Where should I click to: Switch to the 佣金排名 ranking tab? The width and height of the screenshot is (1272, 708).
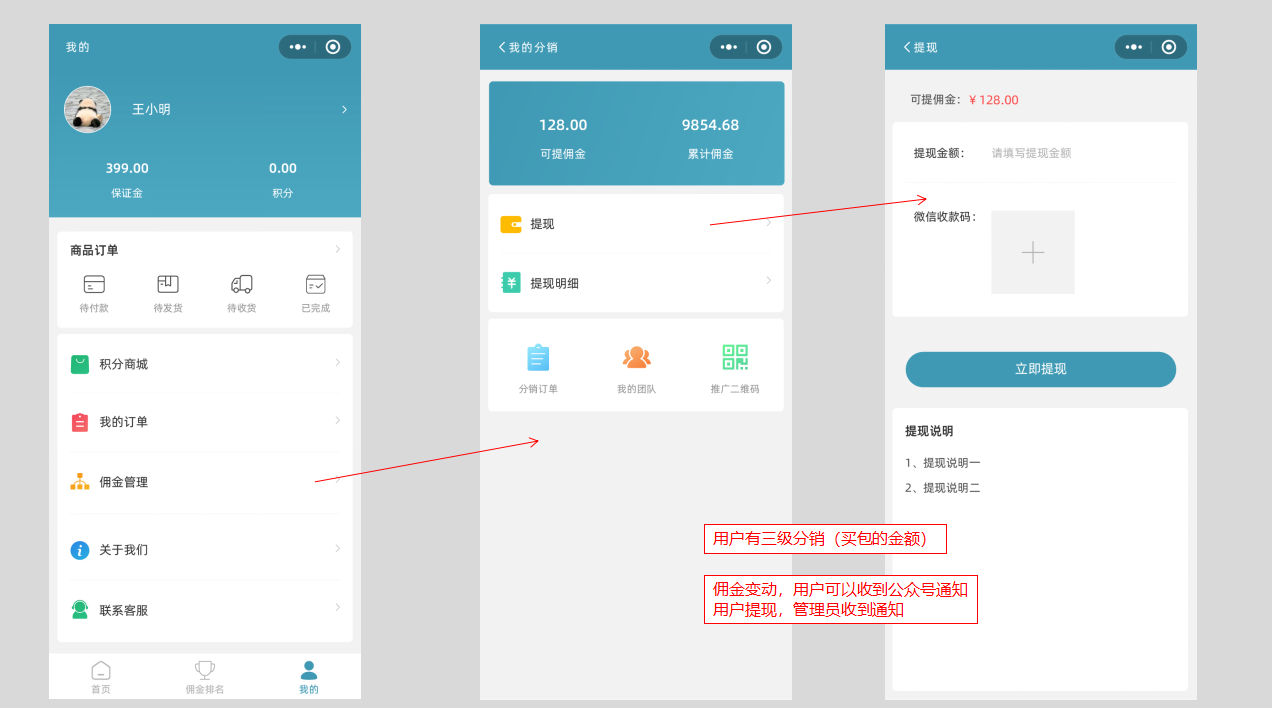pyautogui.click(x=205, y=677)
